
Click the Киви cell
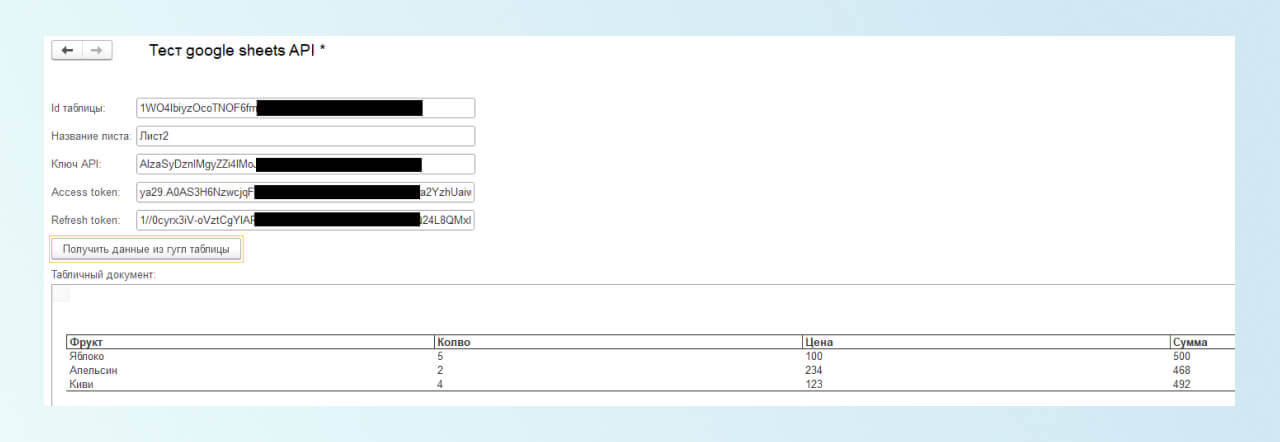(250, 384)
